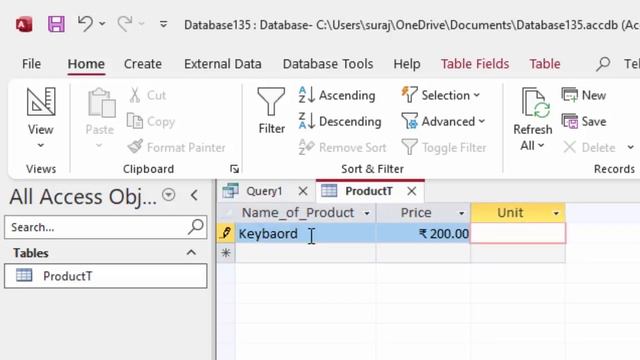Click the Tell me search magnifier
This screenshot has height=360, width=640.
click(x=603, y=64)
